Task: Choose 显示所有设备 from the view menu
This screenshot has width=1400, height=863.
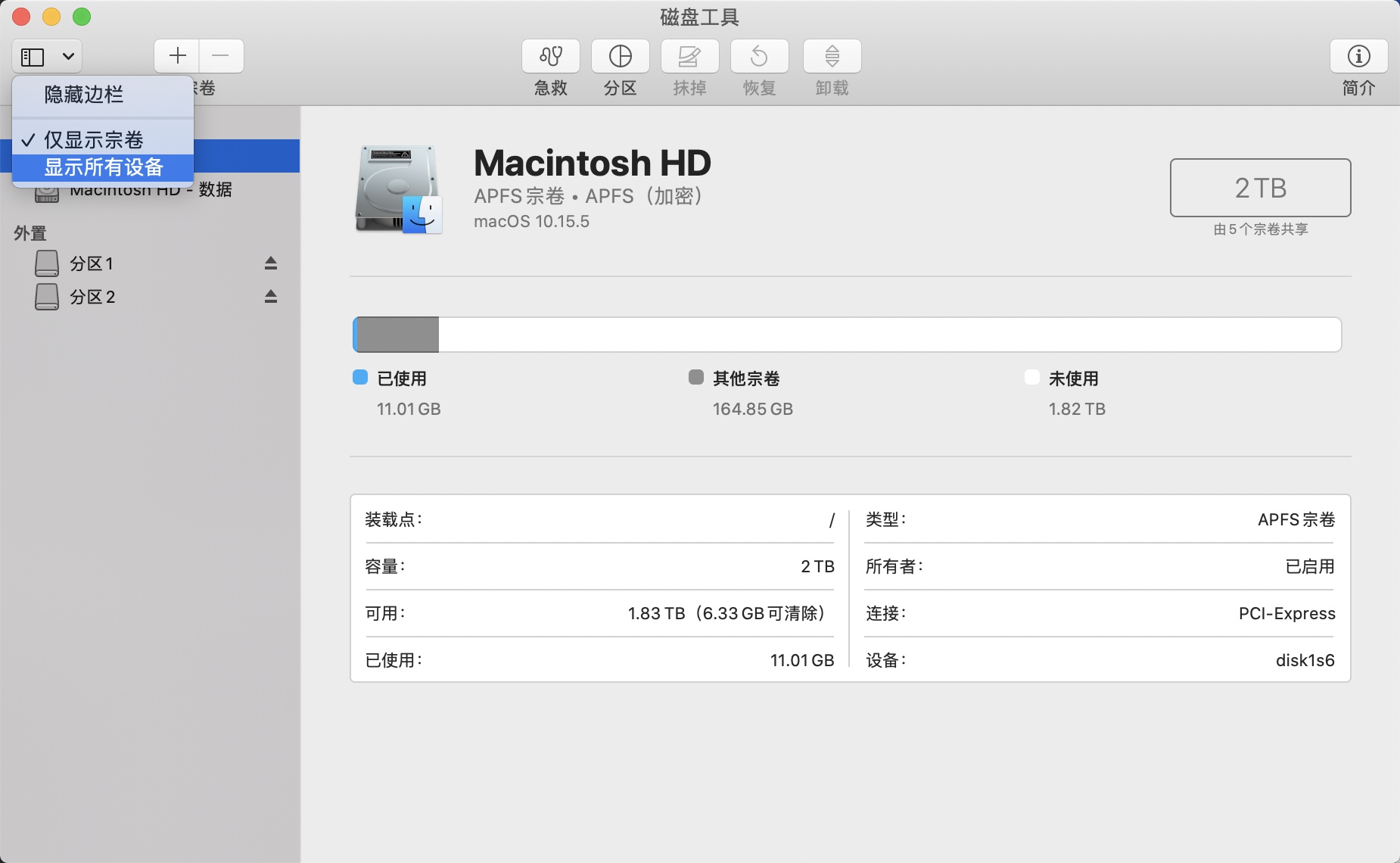Action: pos(104,167)
